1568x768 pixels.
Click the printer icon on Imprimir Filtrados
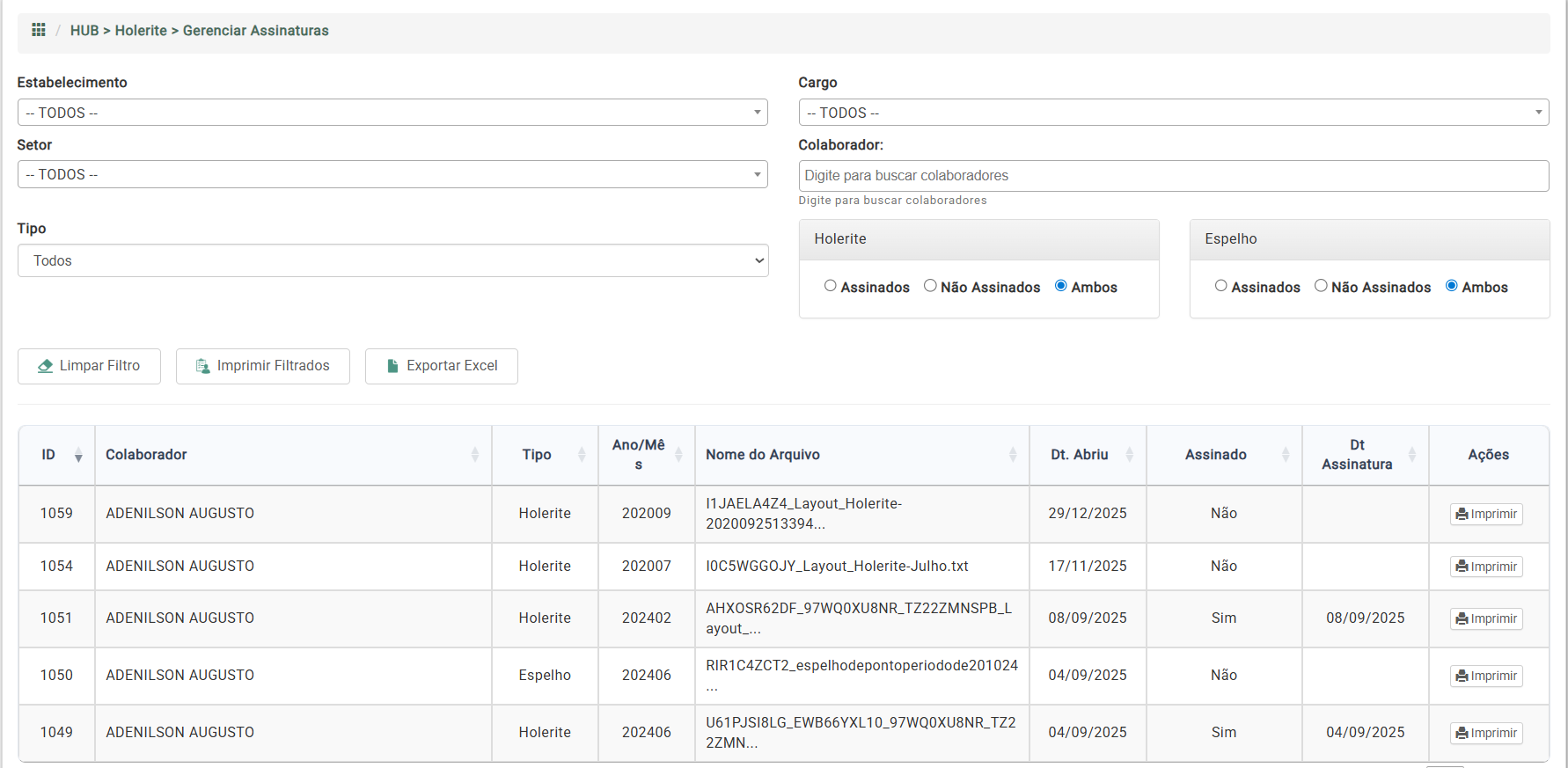coord(202,366)
